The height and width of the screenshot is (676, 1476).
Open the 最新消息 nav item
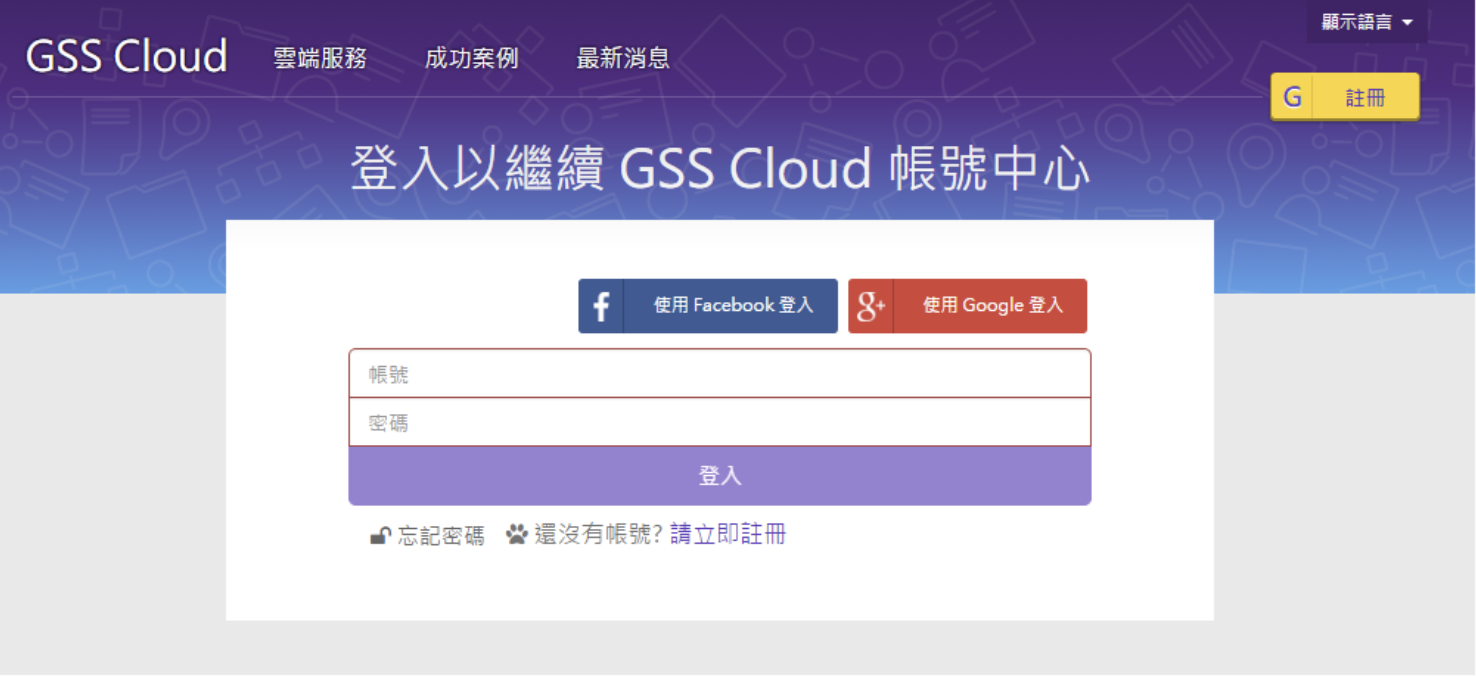(623, 58)
